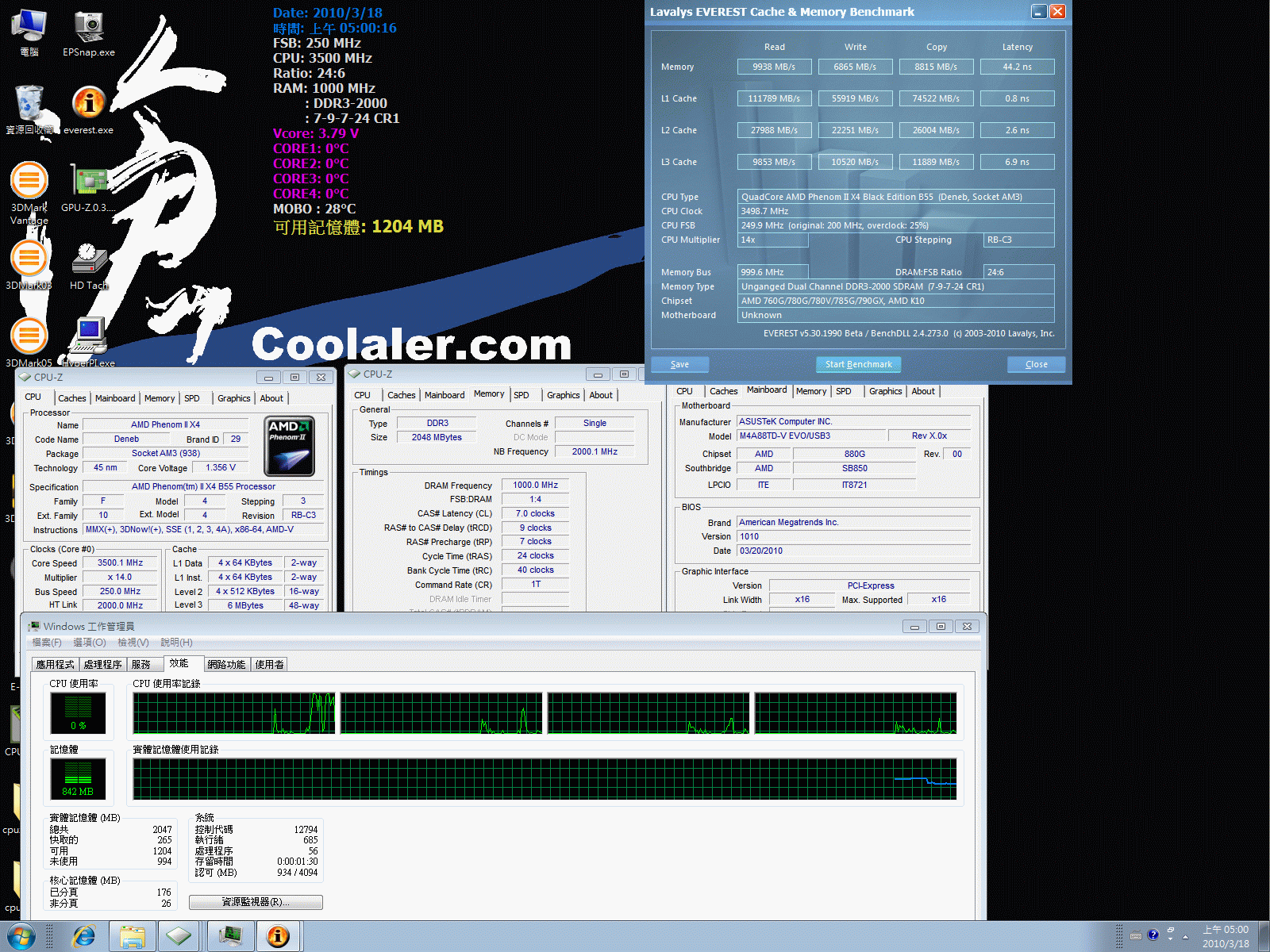
Task: Open the EPSnap.exe desktop icon
Action: point(89,33)
